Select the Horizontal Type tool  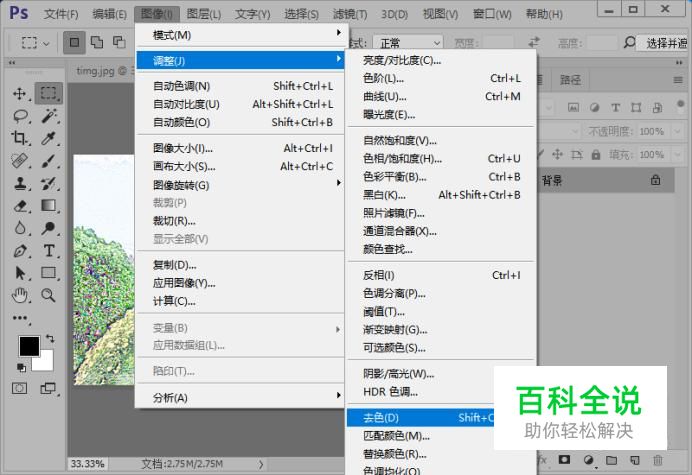pos(49,251)
